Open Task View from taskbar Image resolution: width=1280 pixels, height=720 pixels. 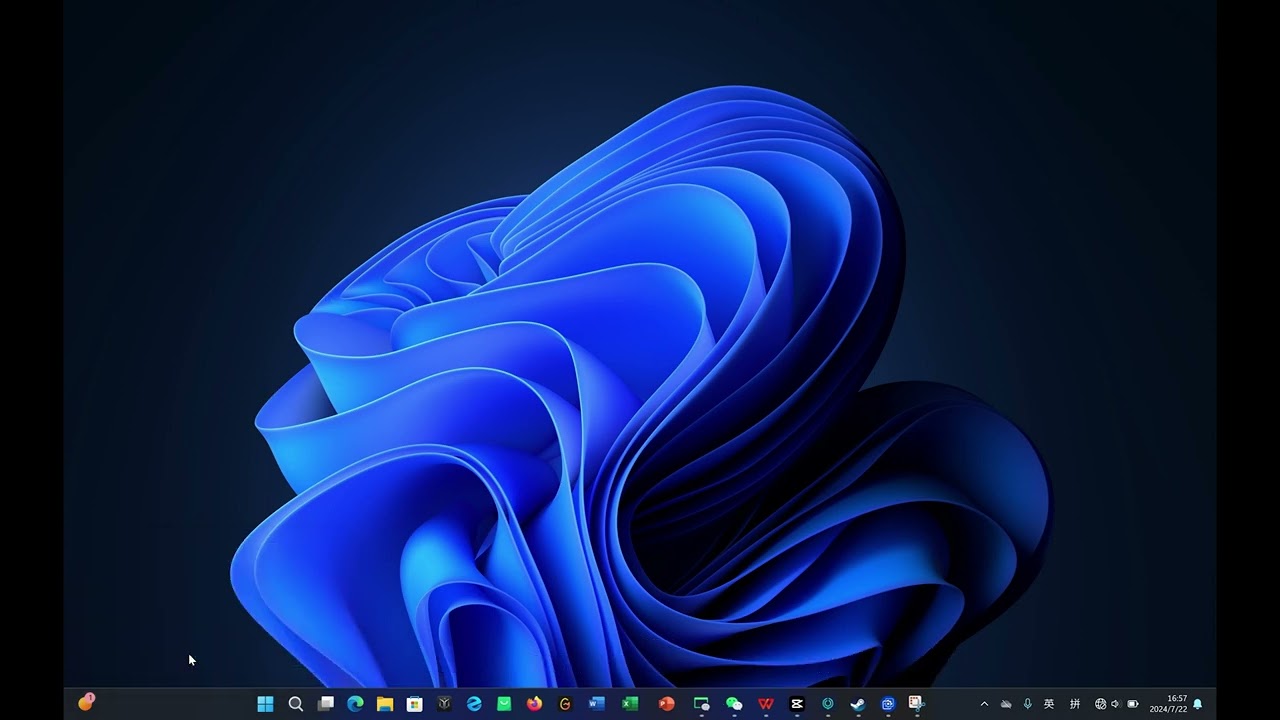click(x=325, y=704)
